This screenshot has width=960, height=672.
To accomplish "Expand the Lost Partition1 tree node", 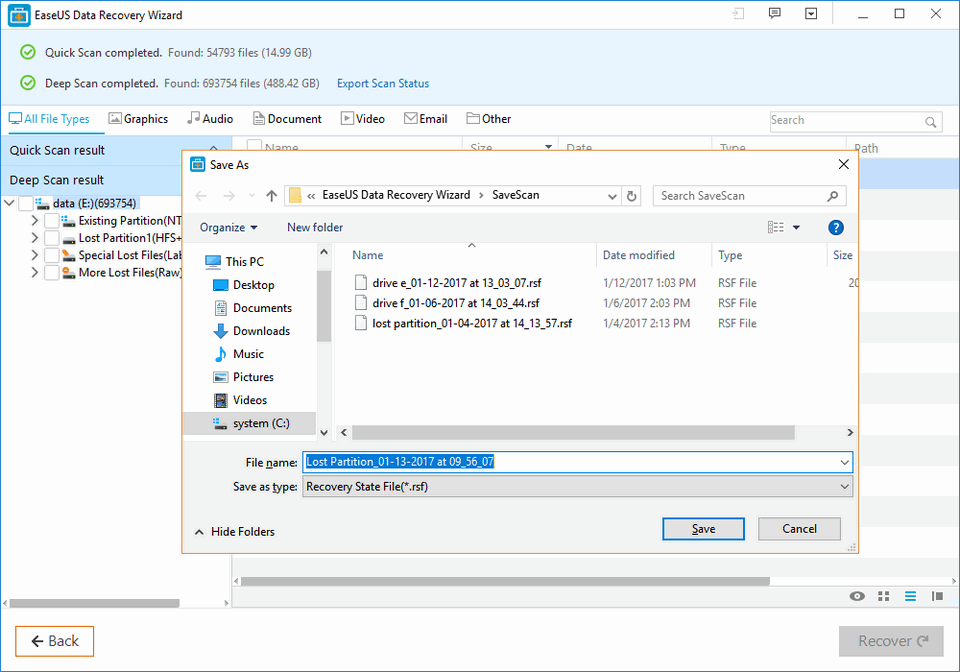I will coord(36,238).
